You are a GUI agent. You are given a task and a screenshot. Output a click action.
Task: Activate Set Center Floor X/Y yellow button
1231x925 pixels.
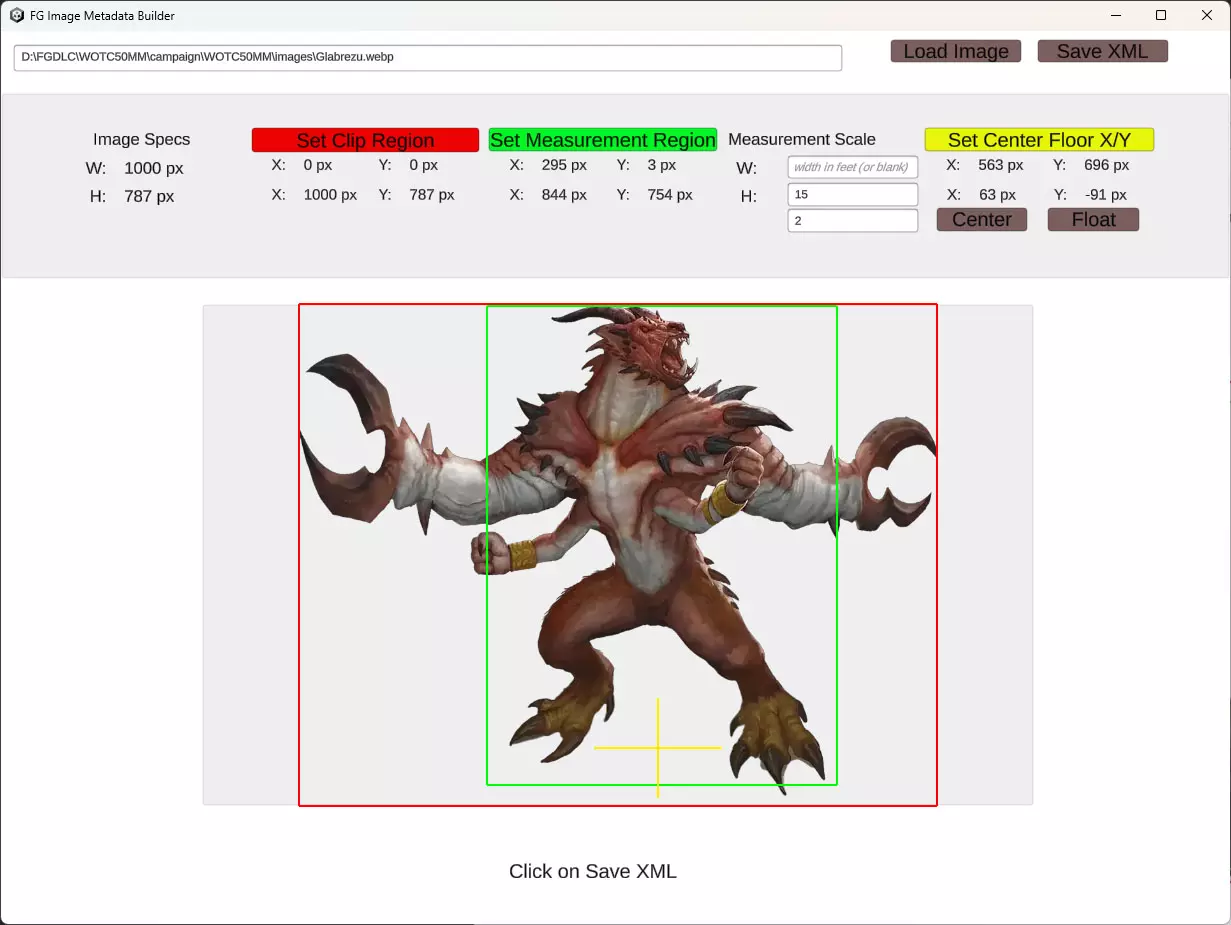point(1039,140)
